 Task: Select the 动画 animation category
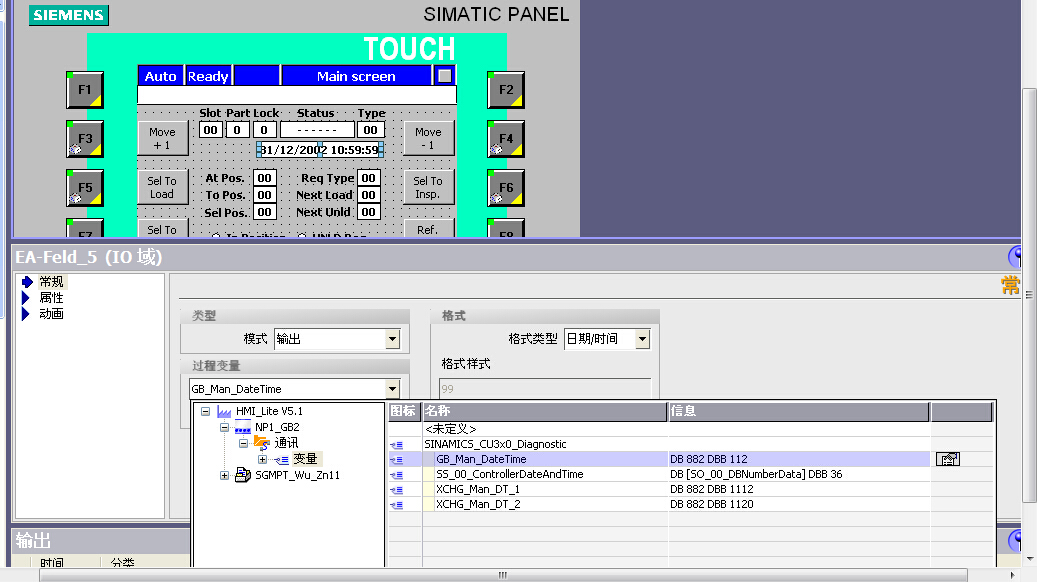click(51, 313)
